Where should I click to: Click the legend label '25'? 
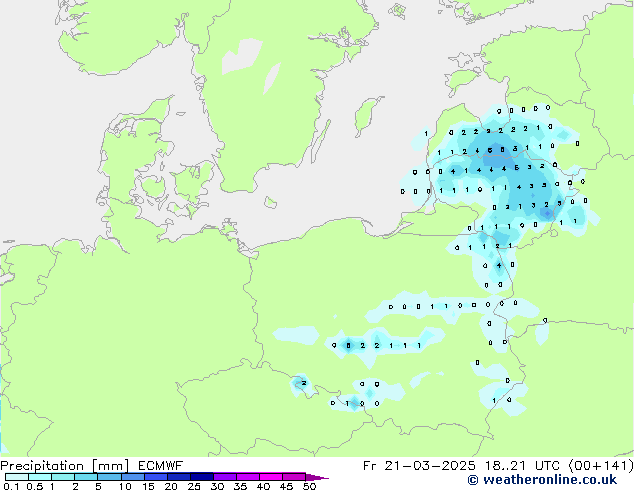tap(194, 486)
